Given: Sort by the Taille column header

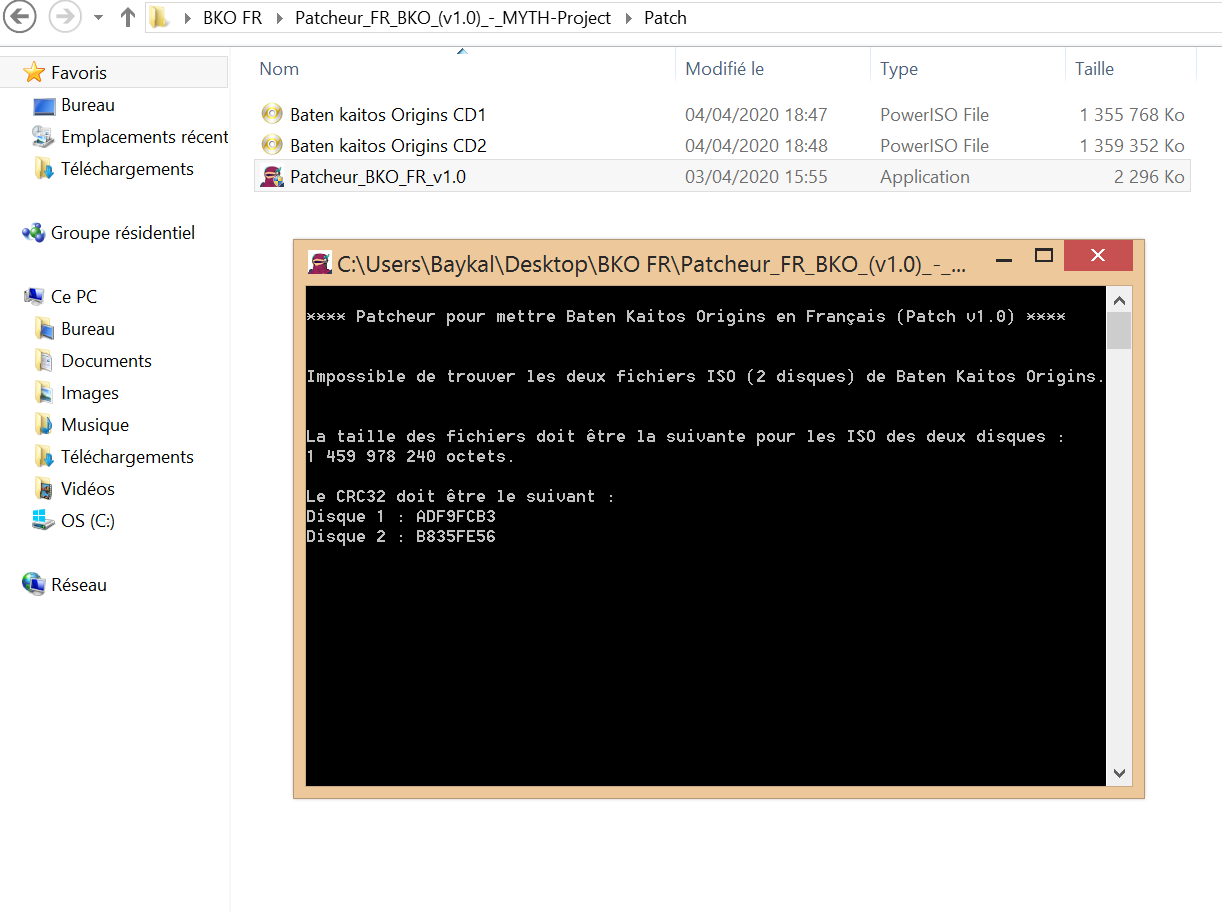Looking at the screenshot, I should 1094,69.
